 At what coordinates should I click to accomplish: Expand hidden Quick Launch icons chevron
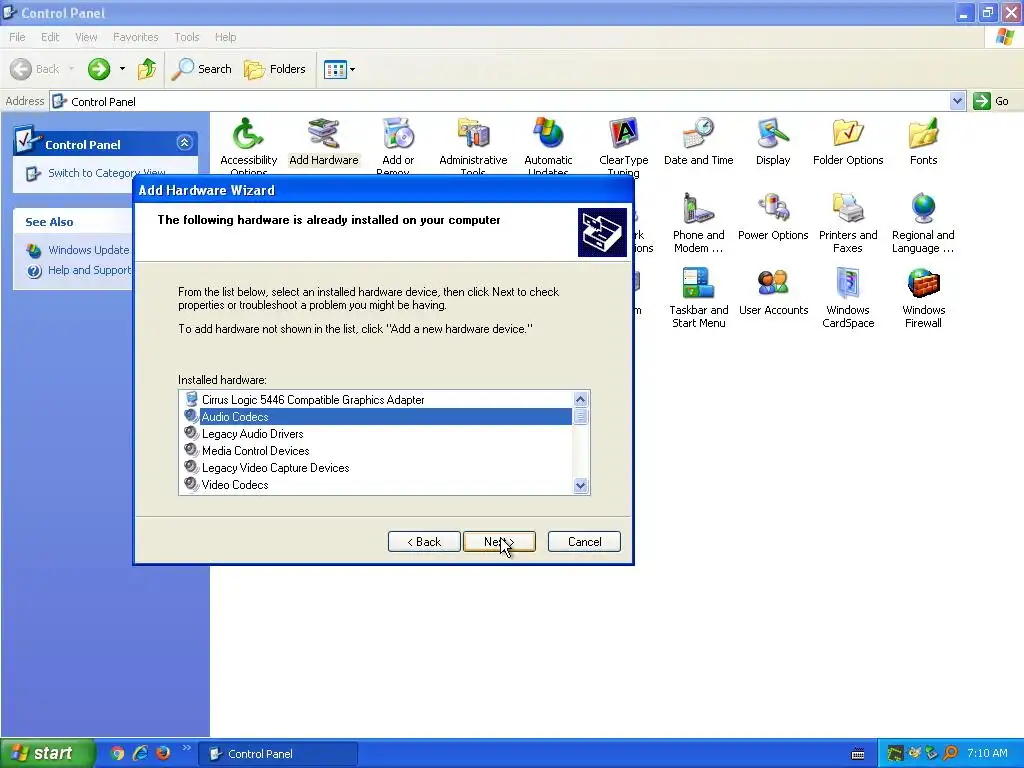(x=186, y=748)
